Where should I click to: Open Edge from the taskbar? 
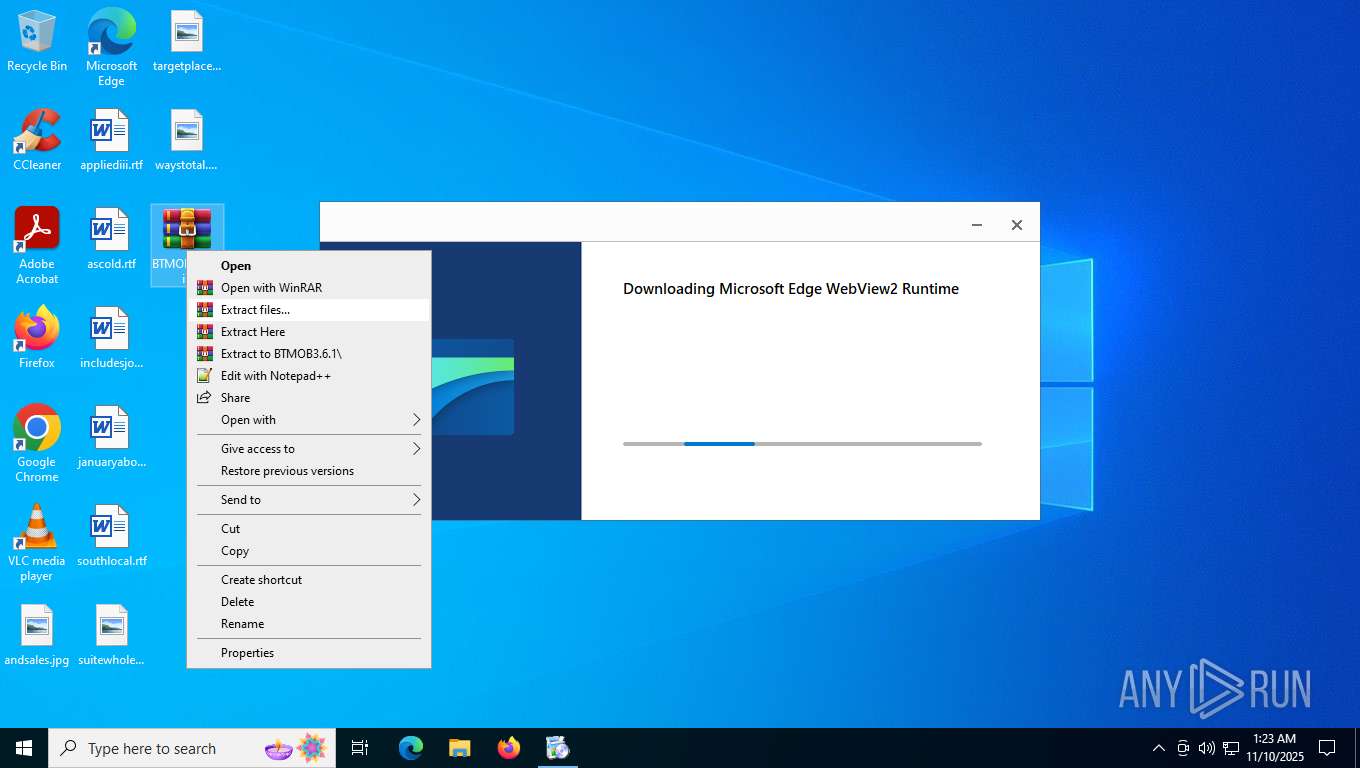(411, 748)
